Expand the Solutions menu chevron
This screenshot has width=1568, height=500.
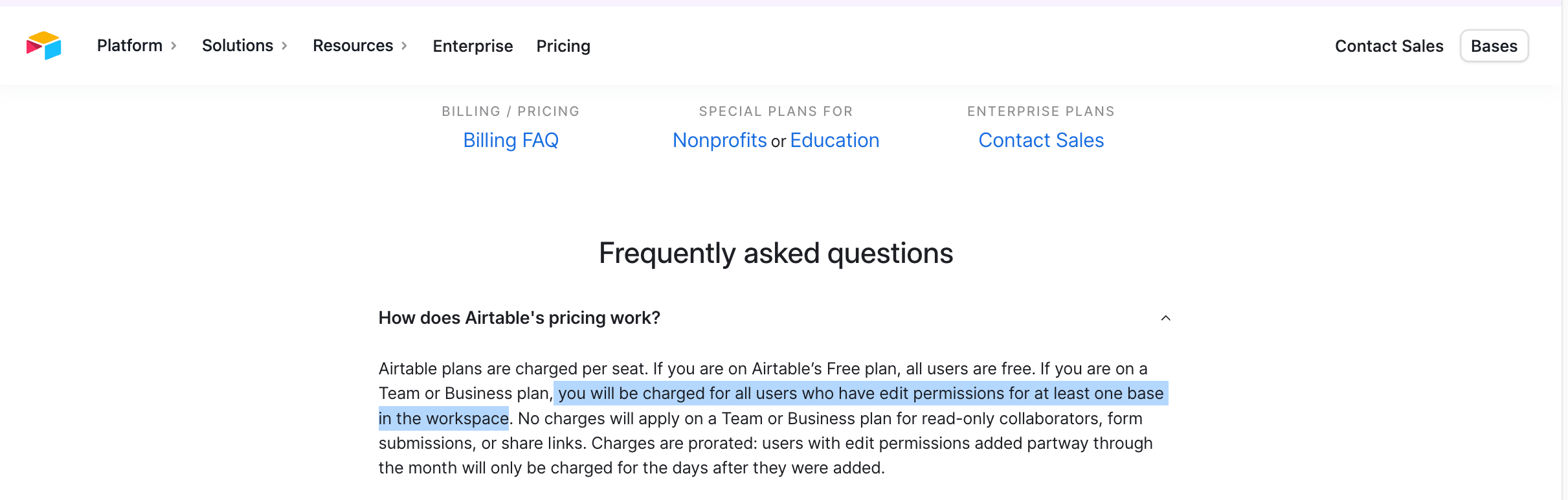point(284,46)
